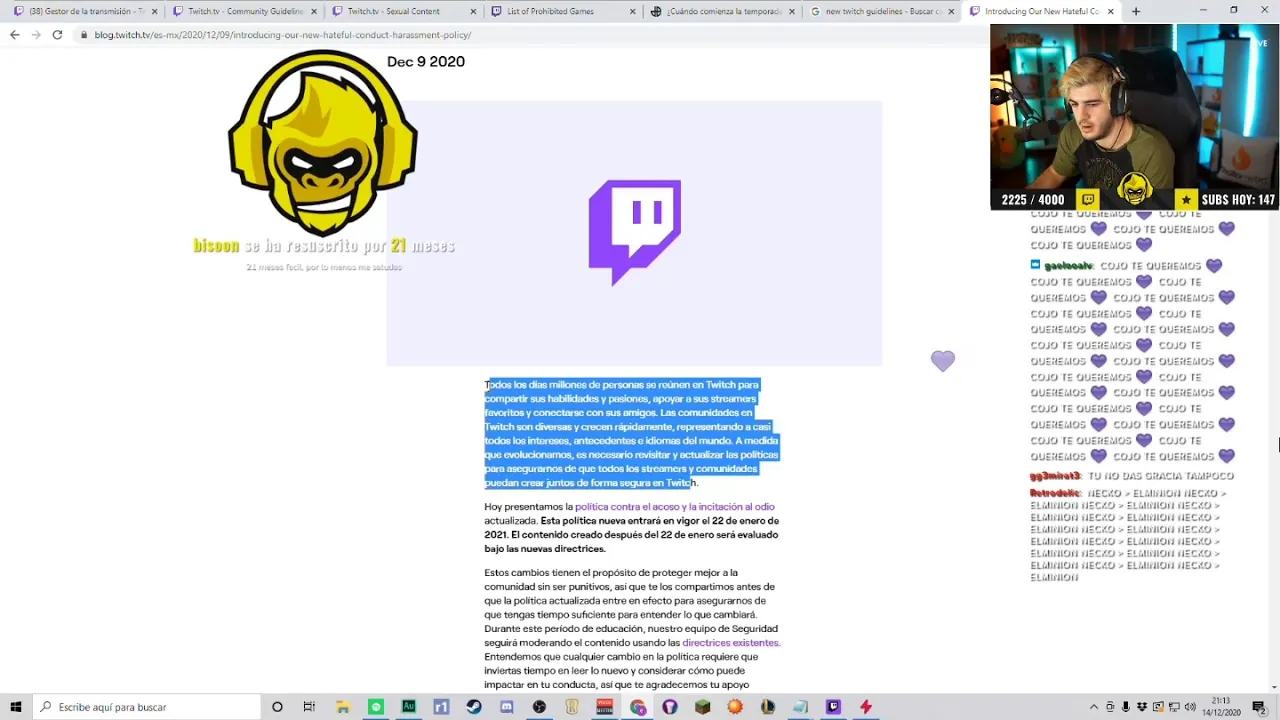The height and width of the screenshot is (720, 1280).
Task: Open Steam from the taskbar
Action: [x=474, y=707]
